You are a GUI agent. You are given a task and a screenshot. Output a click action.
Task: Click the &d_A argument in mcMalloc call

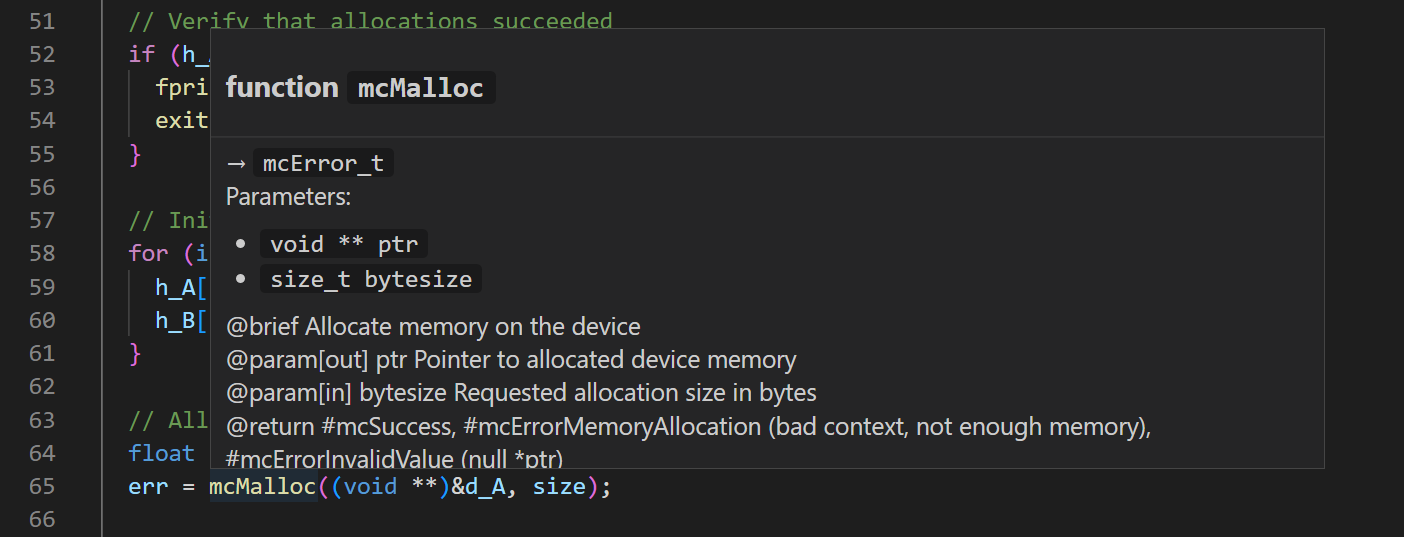pyautogui.click(x=484, y=487)
